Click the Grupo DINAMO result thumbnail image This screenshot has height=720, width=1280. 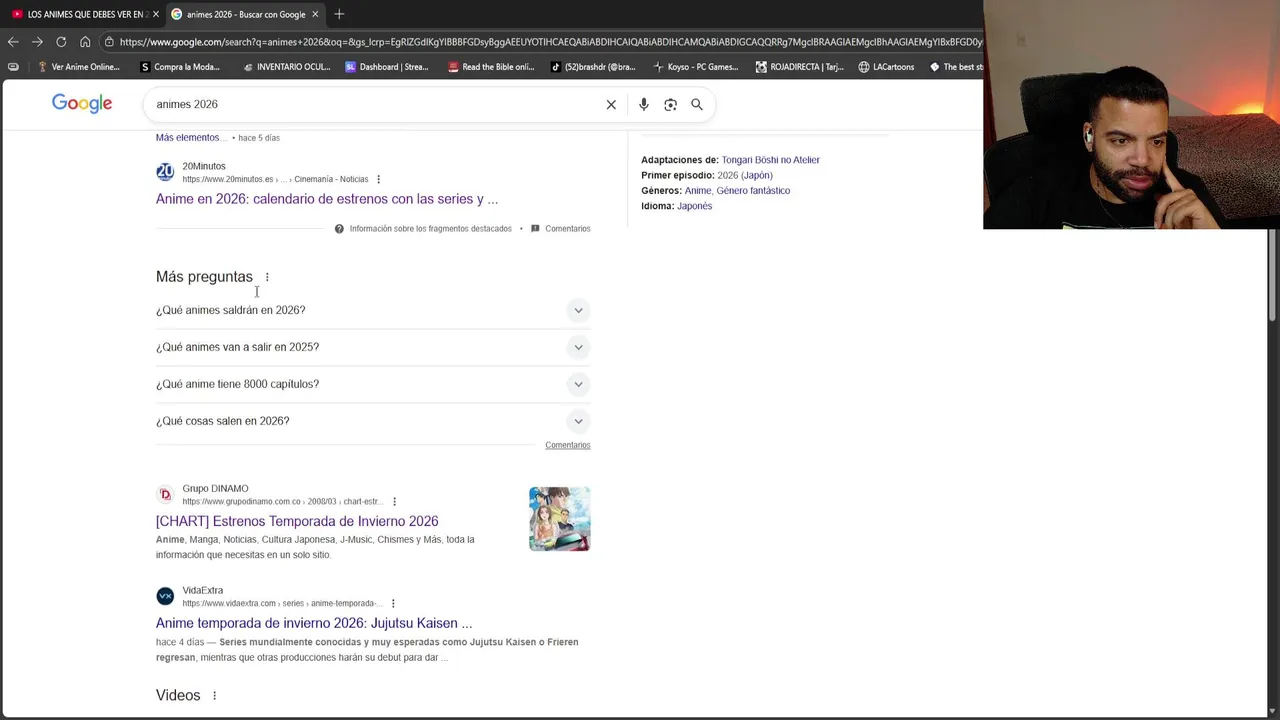(x=560, y=519)
